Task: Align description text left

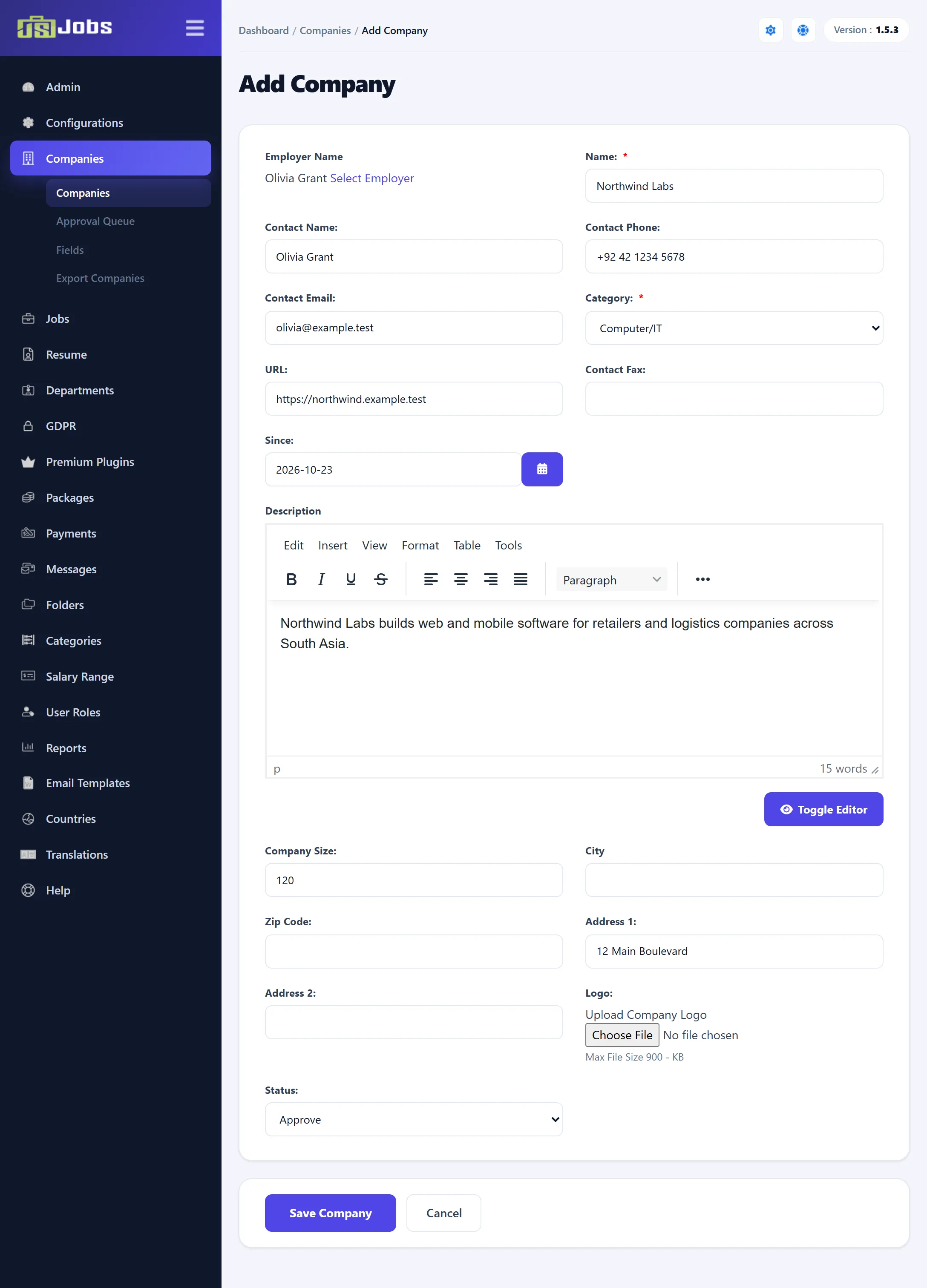Action: (431, 579)
